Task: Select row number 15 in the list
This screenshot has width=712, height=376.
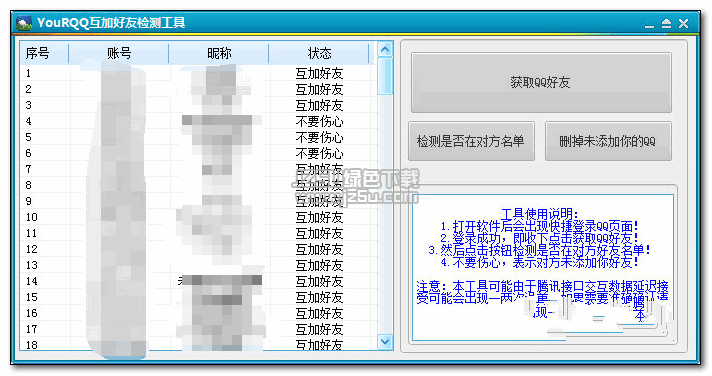Action: coord(198,297)
